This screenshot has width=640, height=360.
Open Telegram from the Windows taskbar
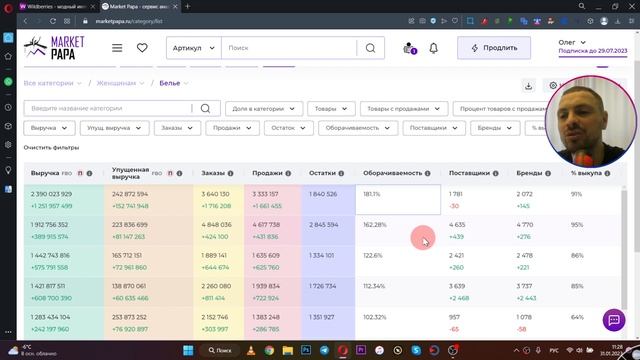pos(324,350)
